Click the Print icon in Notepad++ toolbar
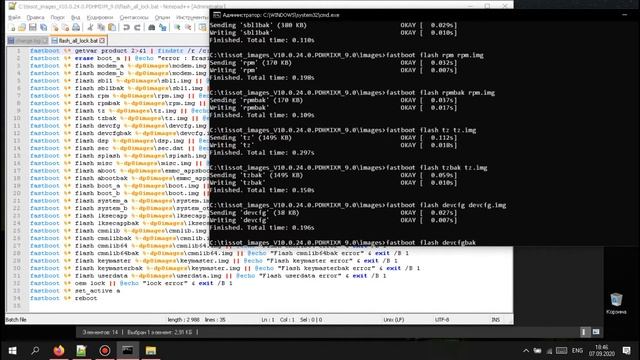This screenshot has width=640, height=360. click(76, 27)
